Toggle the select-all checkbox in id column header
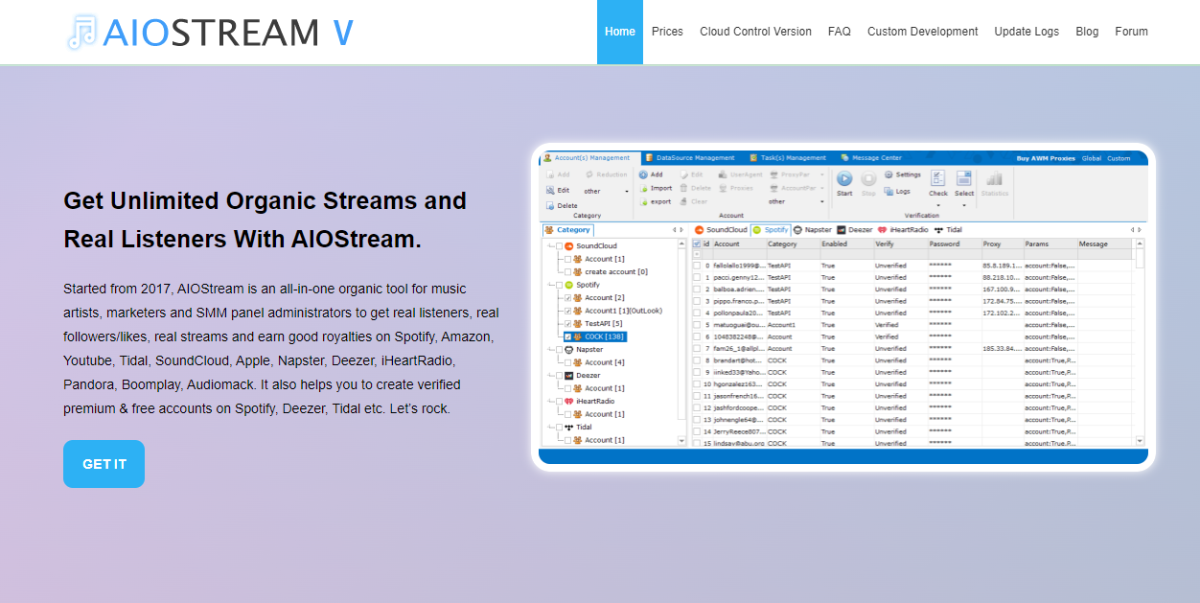1200x603 pixels. (x=697, y=244)
